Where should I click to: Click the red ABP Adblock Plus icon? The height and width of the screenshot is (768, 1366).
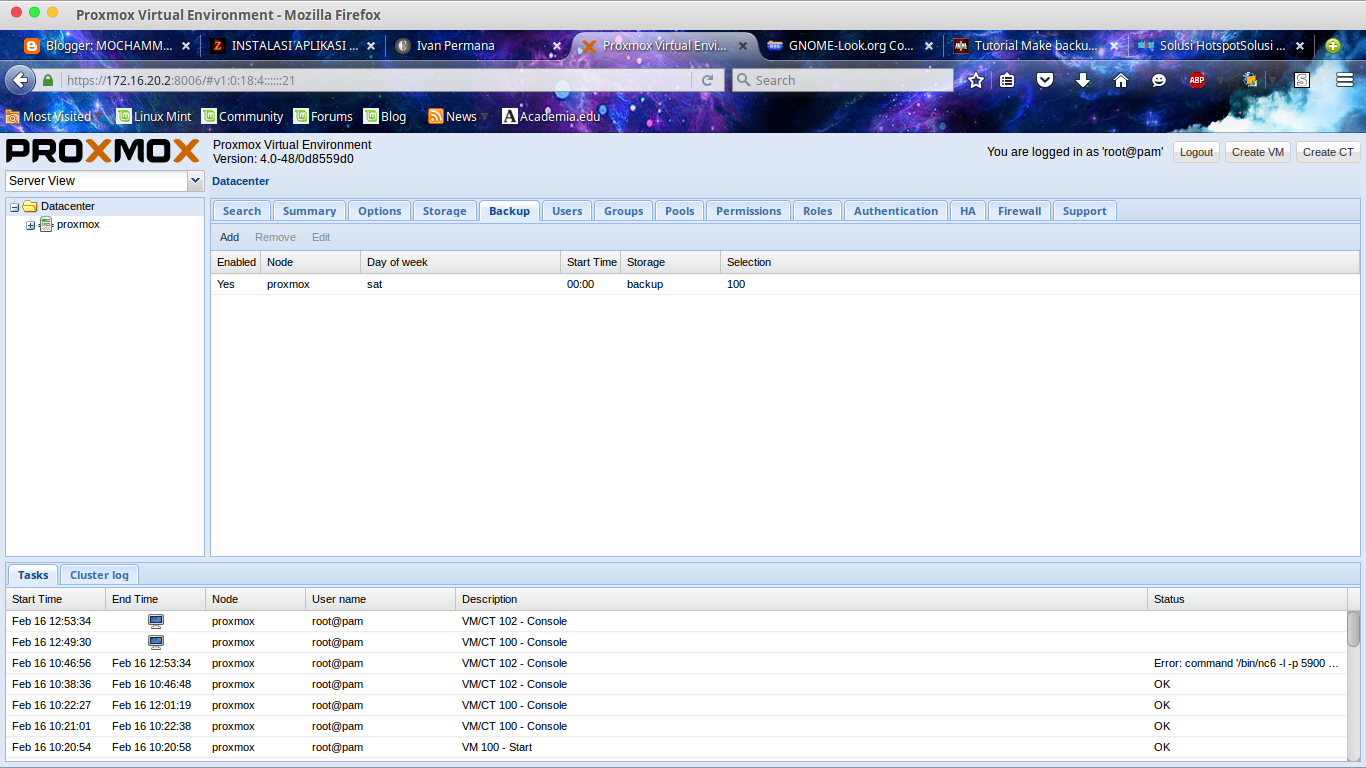tap(1197, 80)
